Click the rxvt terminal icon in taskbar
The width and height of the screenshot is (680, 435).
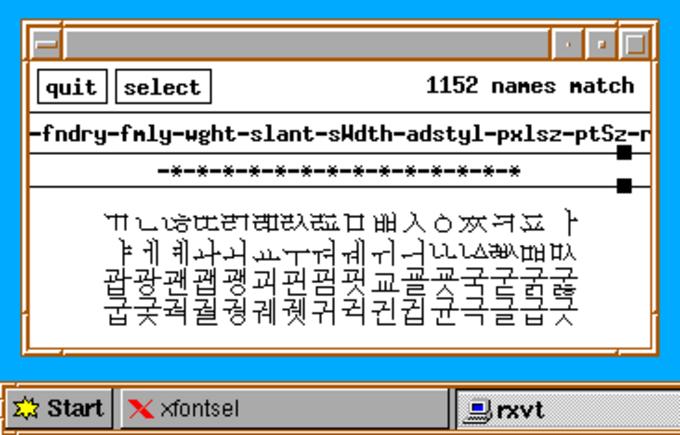(x=480, y=409)
